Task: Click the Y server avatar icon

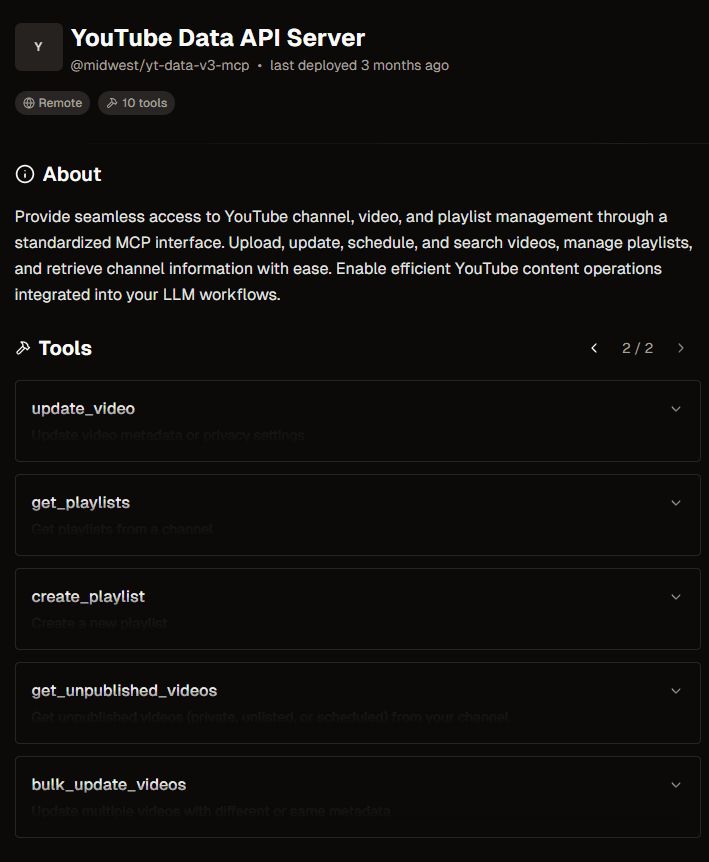Action: click(x=39, y=47)
